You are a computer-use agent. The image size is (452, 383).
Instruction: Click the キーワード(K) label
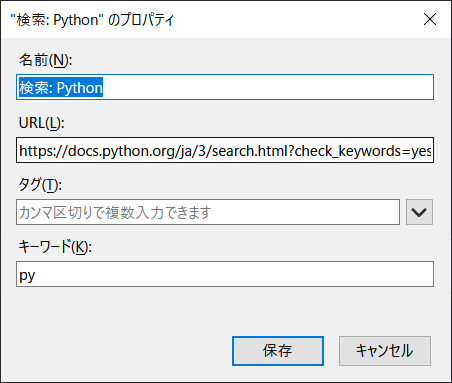[x=55, y=247]
